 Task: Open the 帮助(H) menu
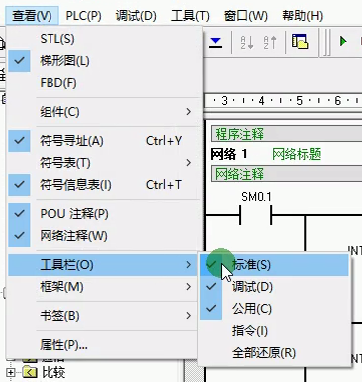coord(302,16)
